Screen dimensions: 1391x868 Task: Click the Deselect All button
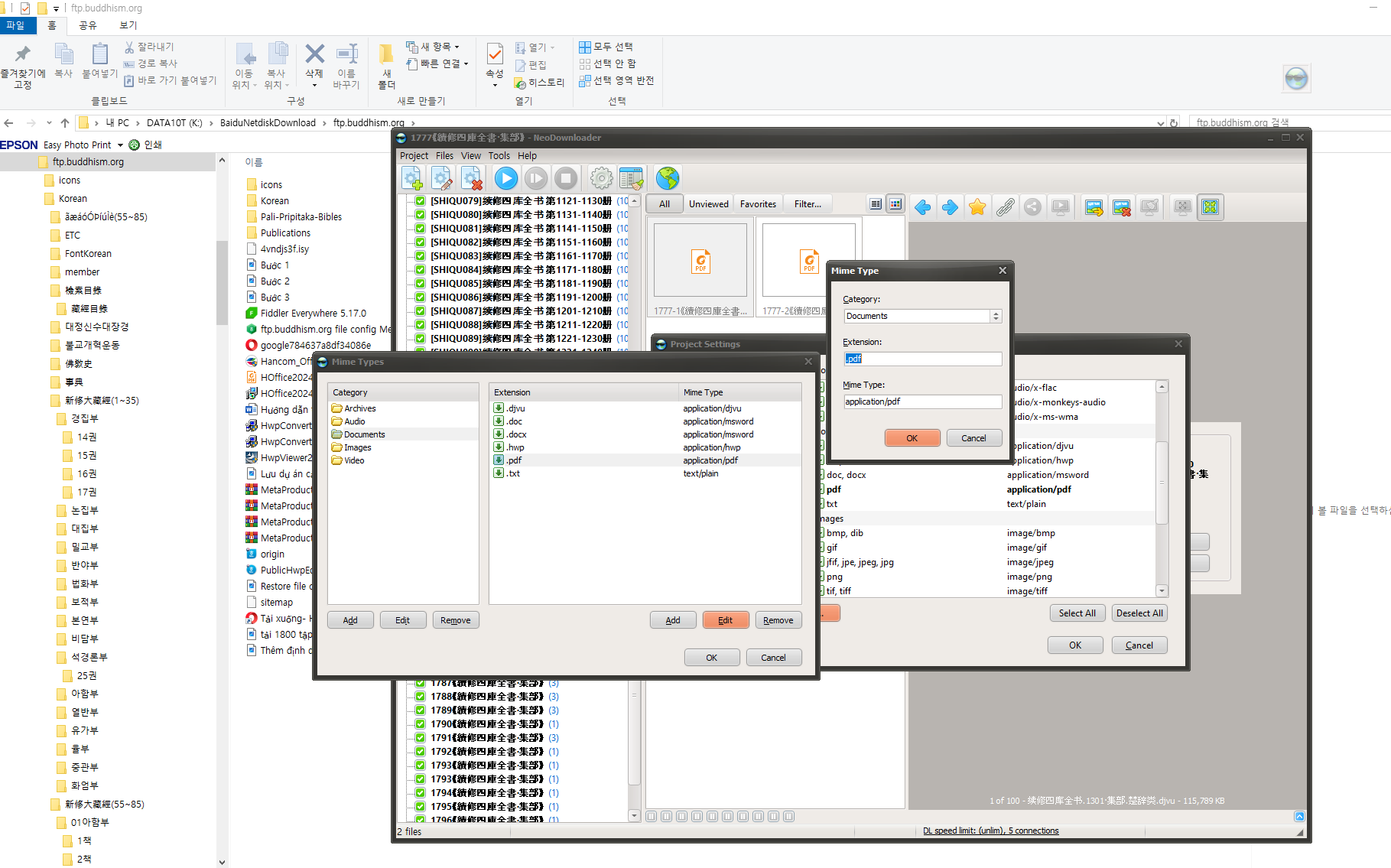[x=1139, y=613]
